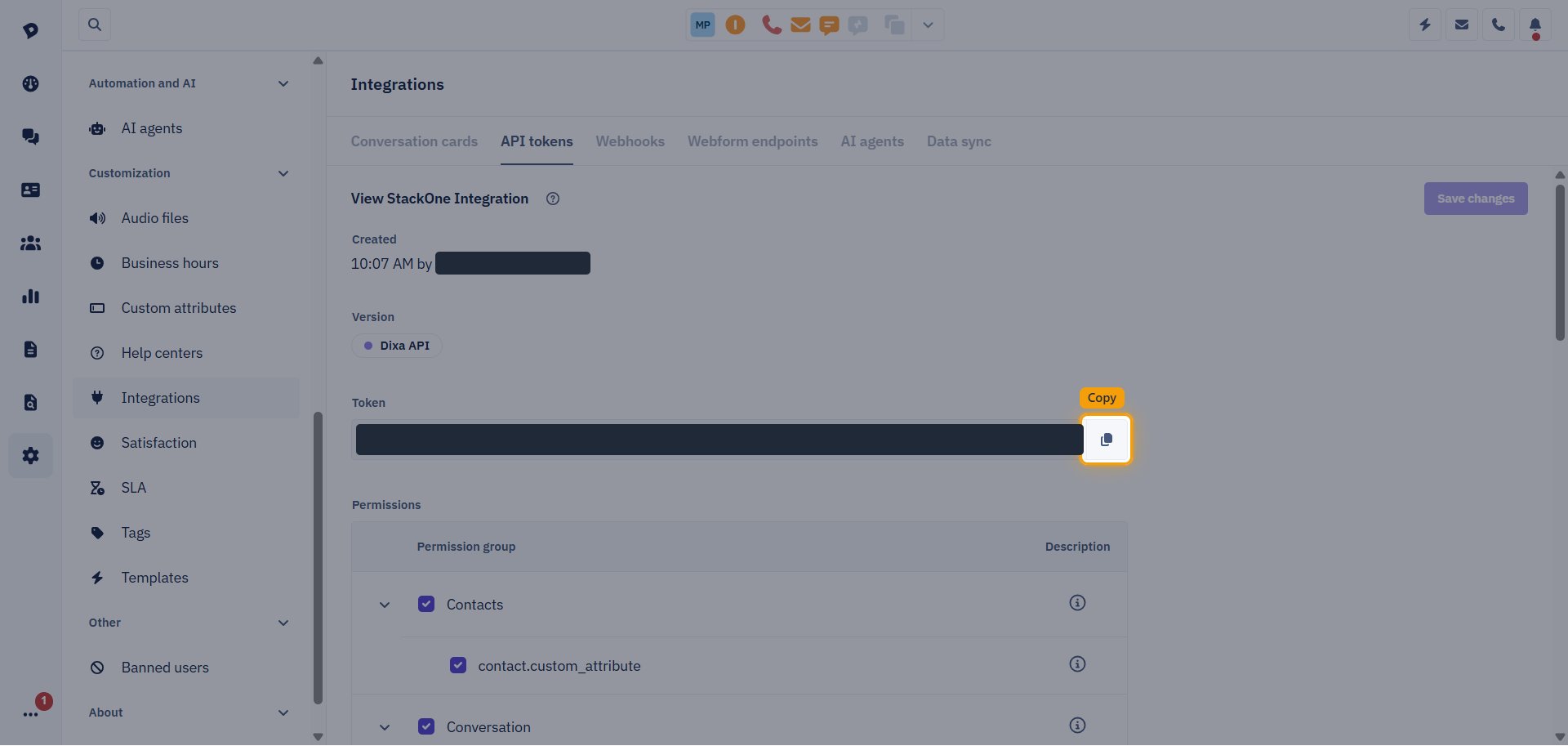Open the AI agents tab
This screenshot has width=1568, height=746.
pos(872,141)
